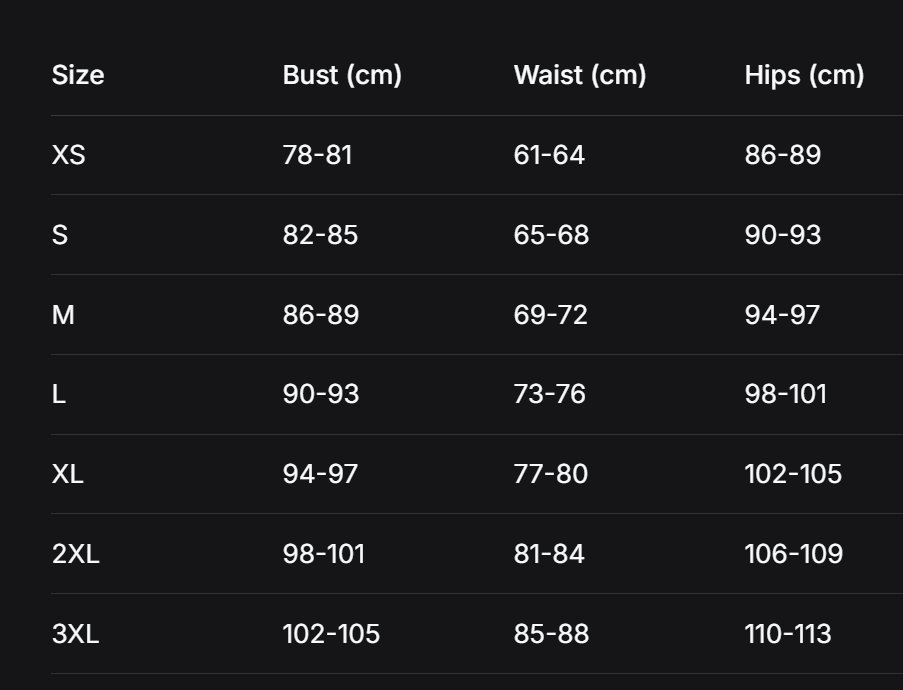The image size is (903, 690).
Task: Select the XL size row label
Action: pos(68,474)
